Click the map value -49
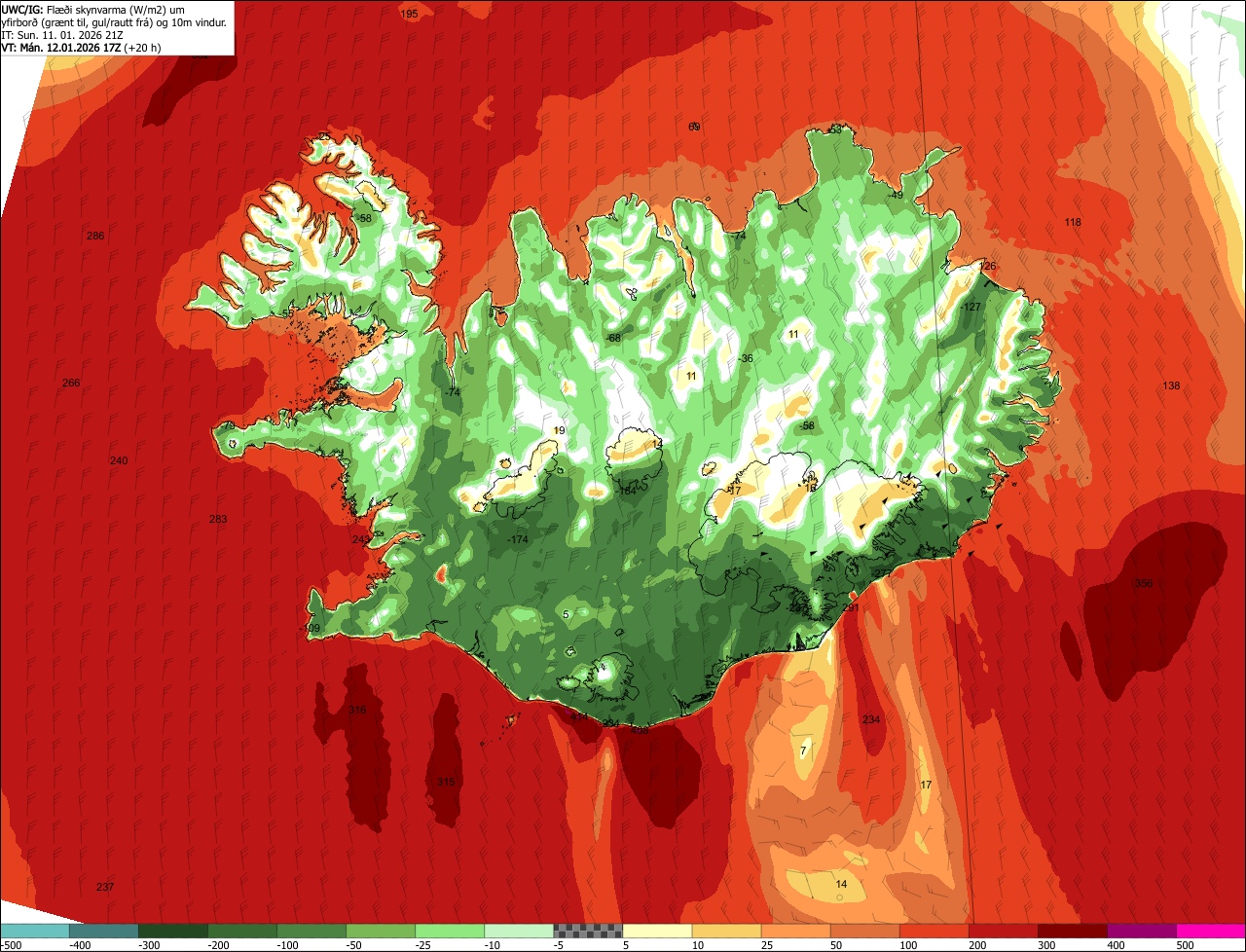The width and height of the screenshot is (1246, 952). click(x=895, y=195)
